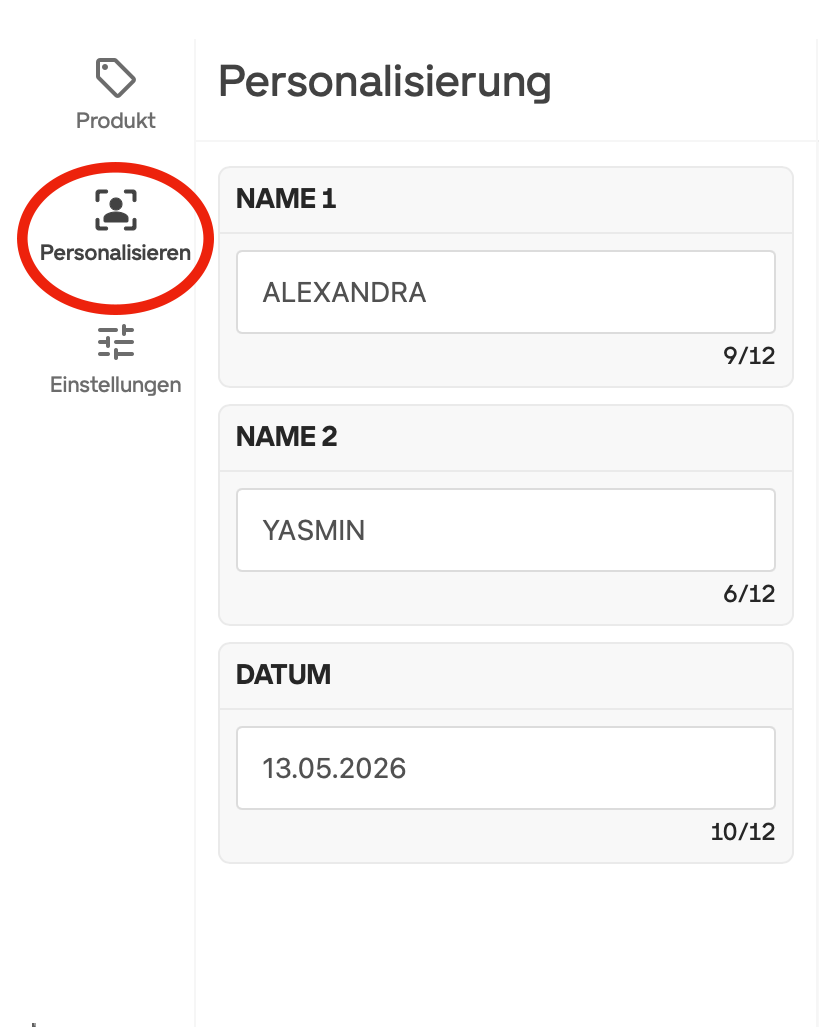The height and width of the screenshot is (1027, 819).
Task: Click the Produkt tag icon
Action: [115, 77]
